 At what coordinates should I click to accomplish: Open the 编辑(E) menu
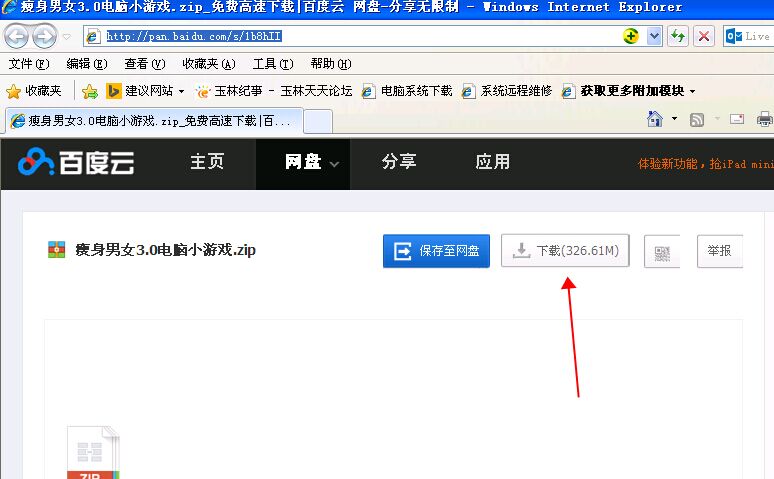coord(87,64)
